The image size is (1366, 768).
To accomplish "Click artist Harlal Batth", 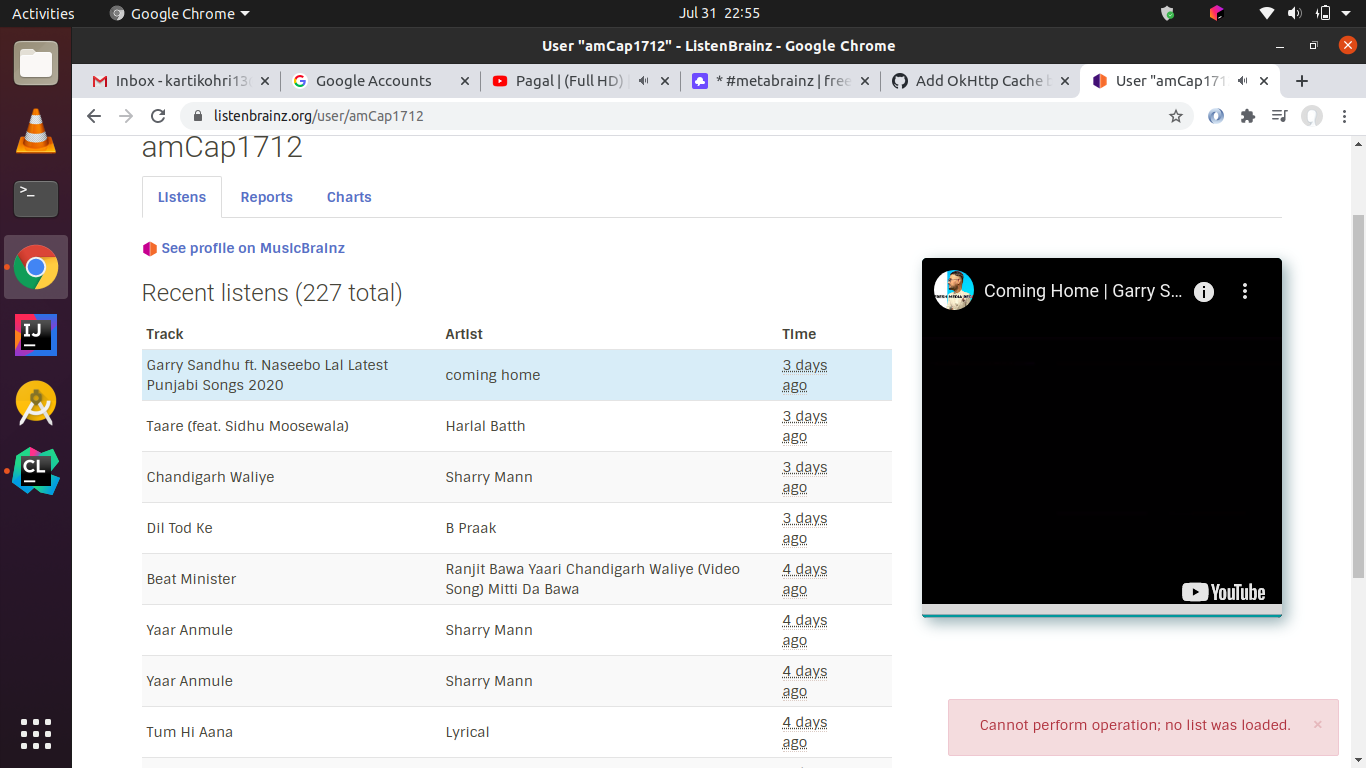I will pyautogui.click(x=485, y=426).
